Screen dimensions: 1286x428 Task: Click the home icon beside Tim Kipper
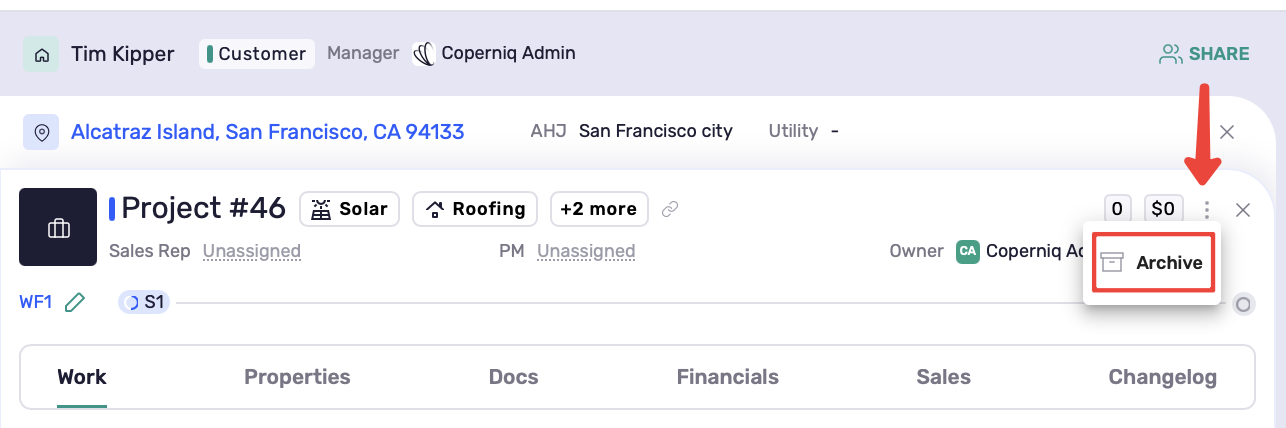pos(41,54)
